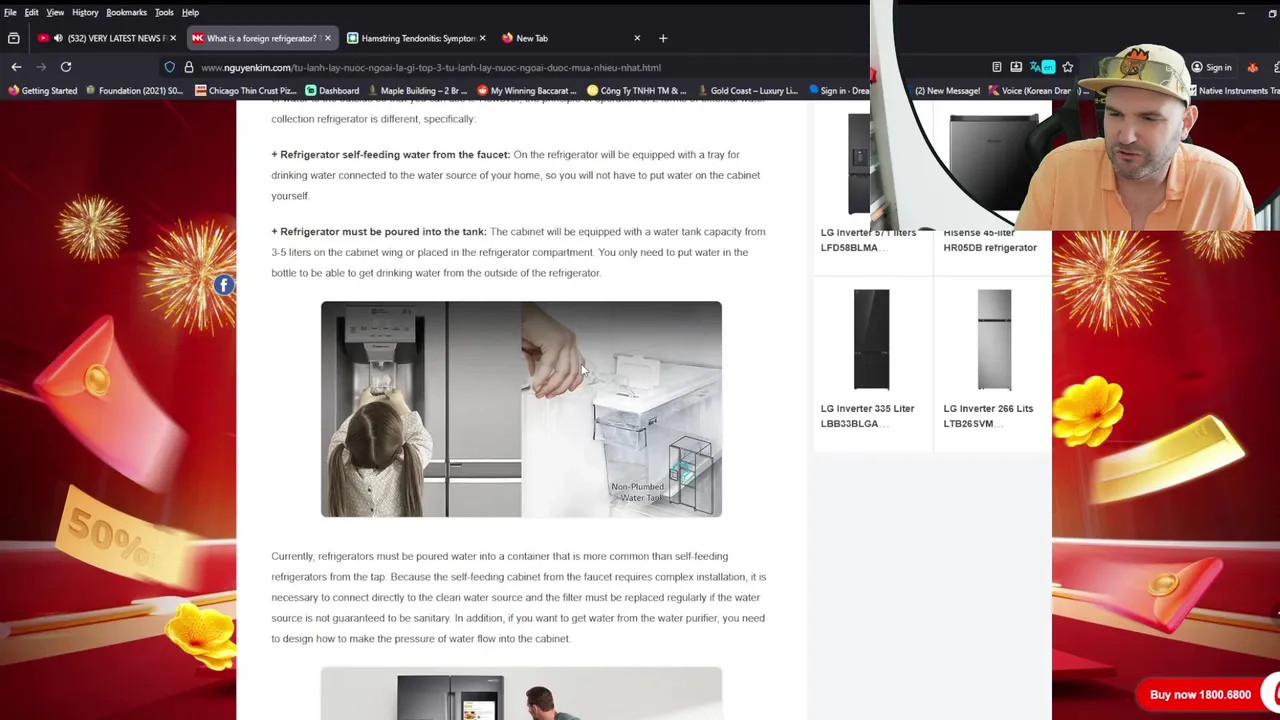This screenshot has height=720, width=1280.
Task: Bookmark this page with star icon
Action: pyautogui.click(x=1068, y=67)
